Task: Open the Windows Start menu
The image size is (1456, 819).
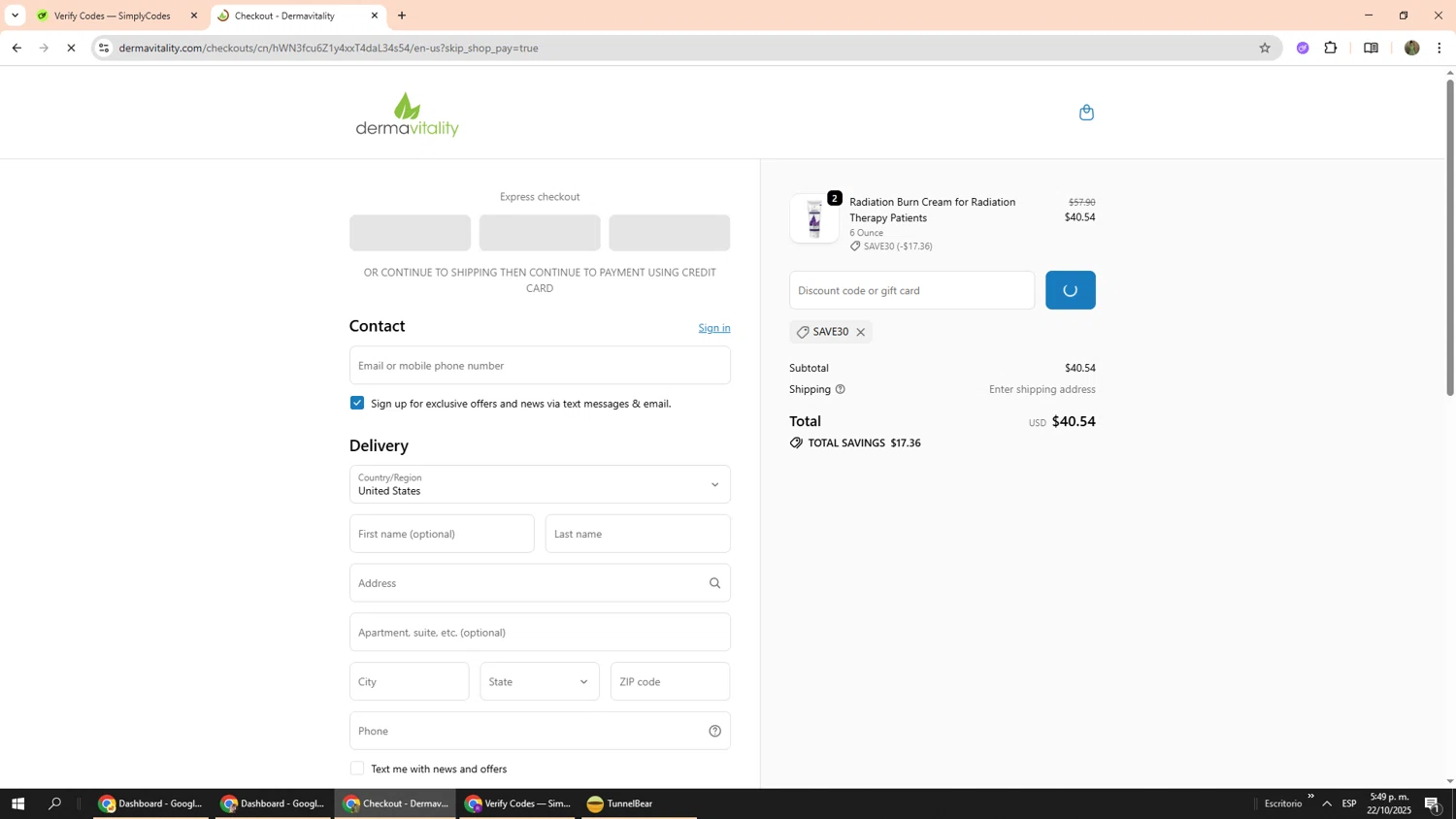Action: [17, 803]
